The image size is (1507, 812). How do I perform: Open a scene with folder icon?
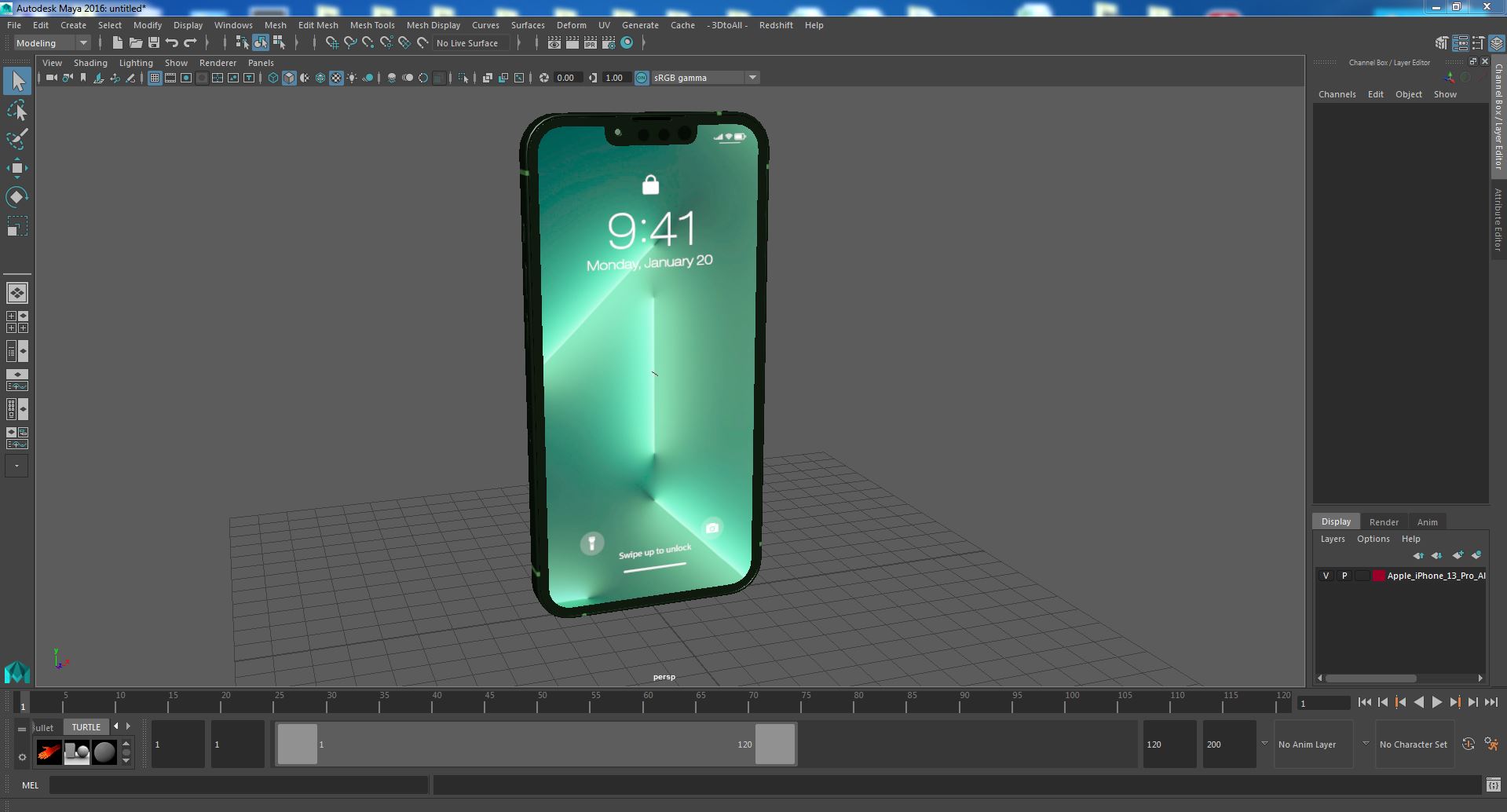pos(136,43)
